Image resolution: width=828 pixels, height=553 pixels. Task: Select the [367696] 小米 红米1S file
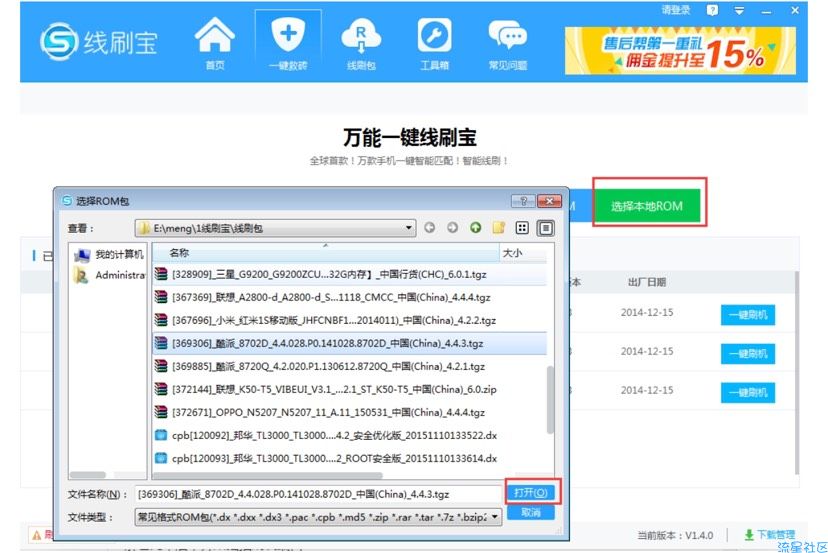tap(350, 320)
